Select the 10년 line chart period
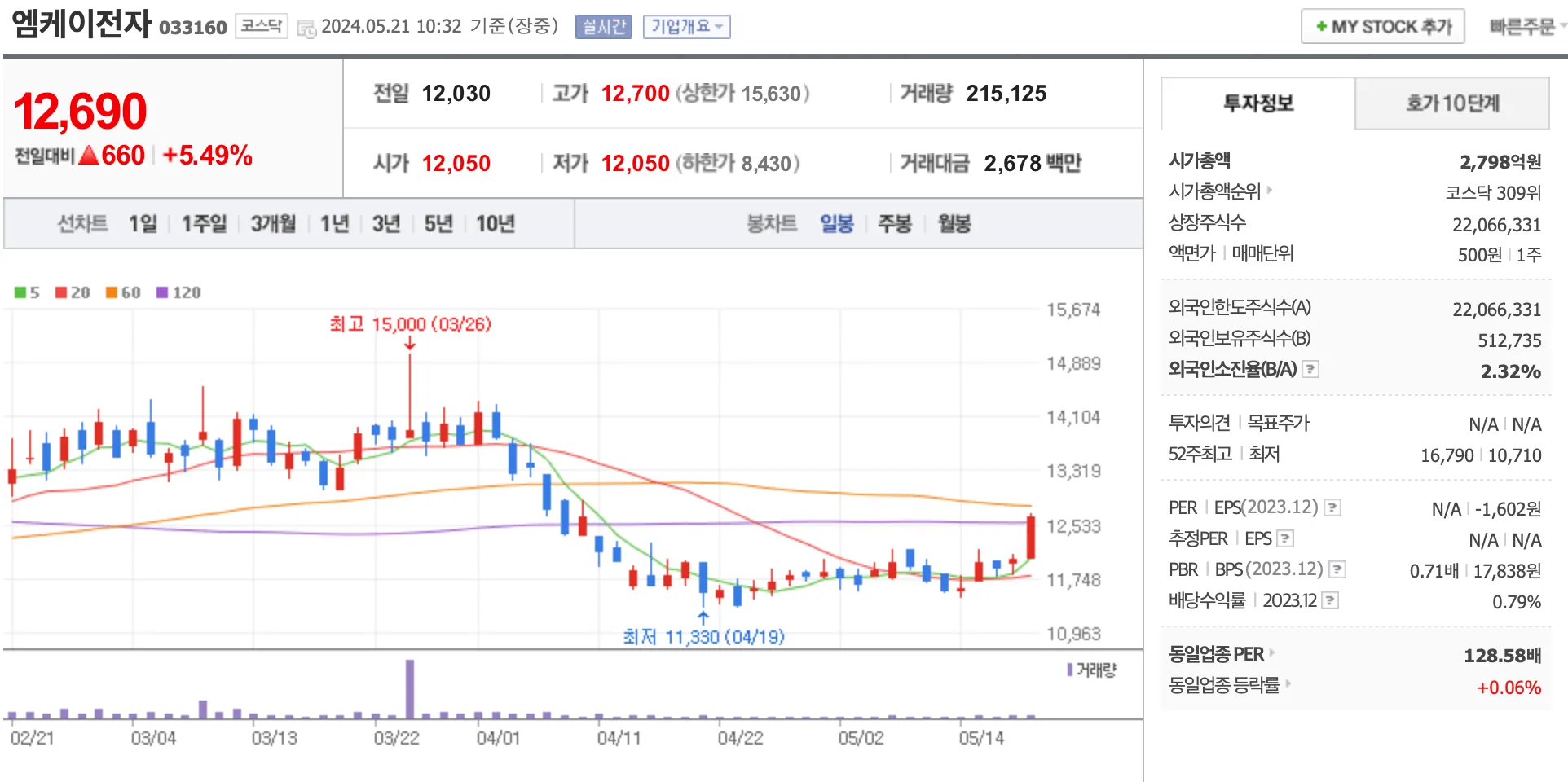Image resolution: width=1568 pixels, height=782 pixels. (496, 223)
